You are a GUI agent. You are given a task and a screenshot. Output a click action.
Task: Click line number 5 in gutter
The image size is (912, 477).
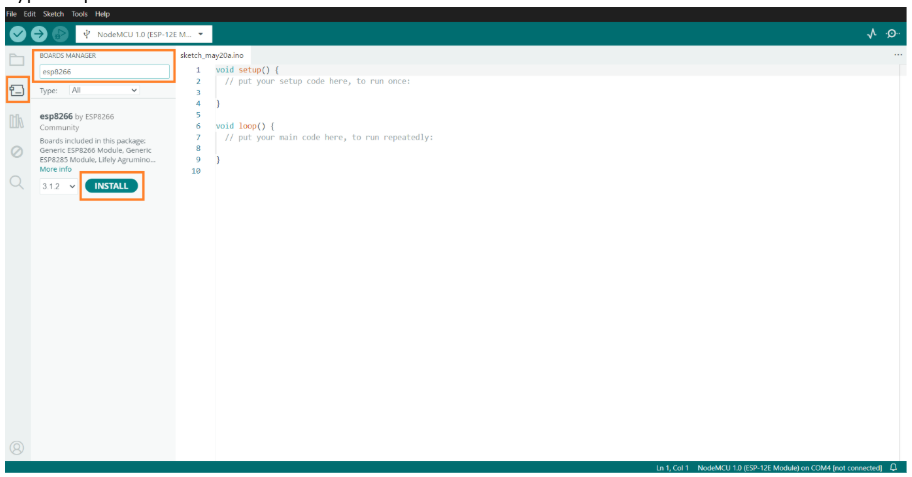[x=198, y=115]
